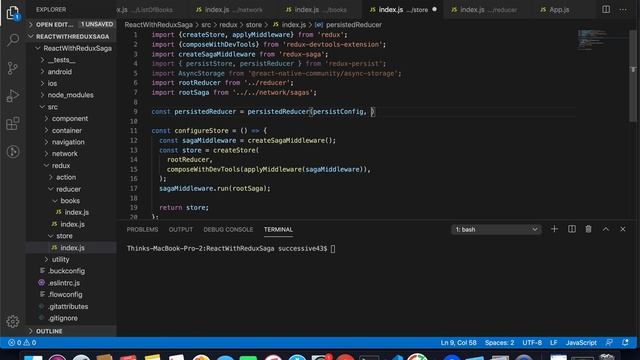Click the Manage gear icon
This screenshot has height=360, width=640.
click(x=13, y=322)
